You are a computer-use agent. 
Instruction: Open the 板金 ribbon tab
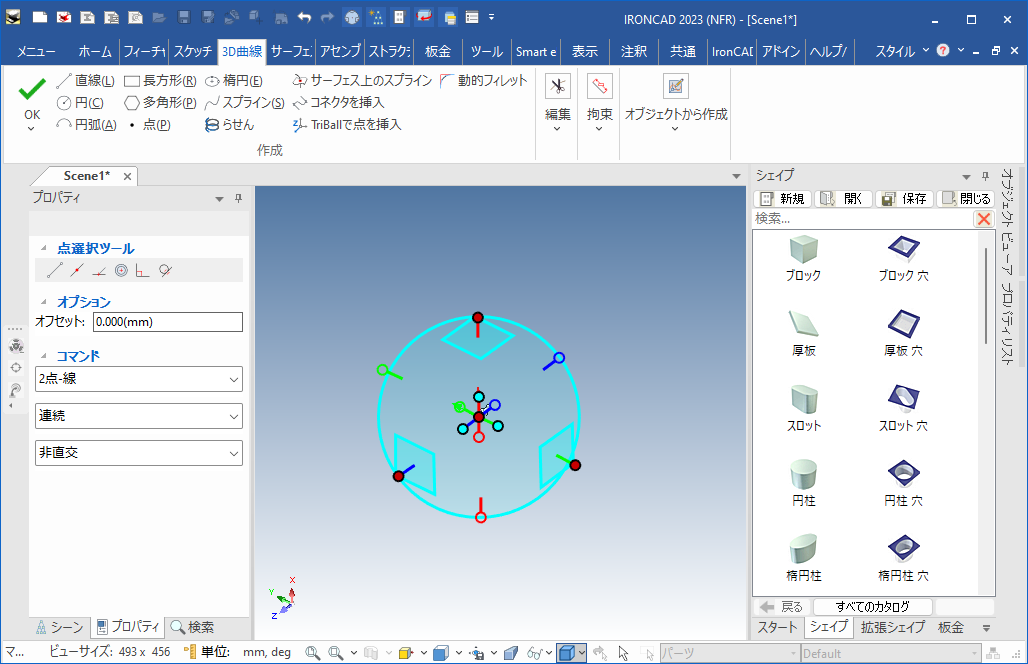tap(437, 51)
